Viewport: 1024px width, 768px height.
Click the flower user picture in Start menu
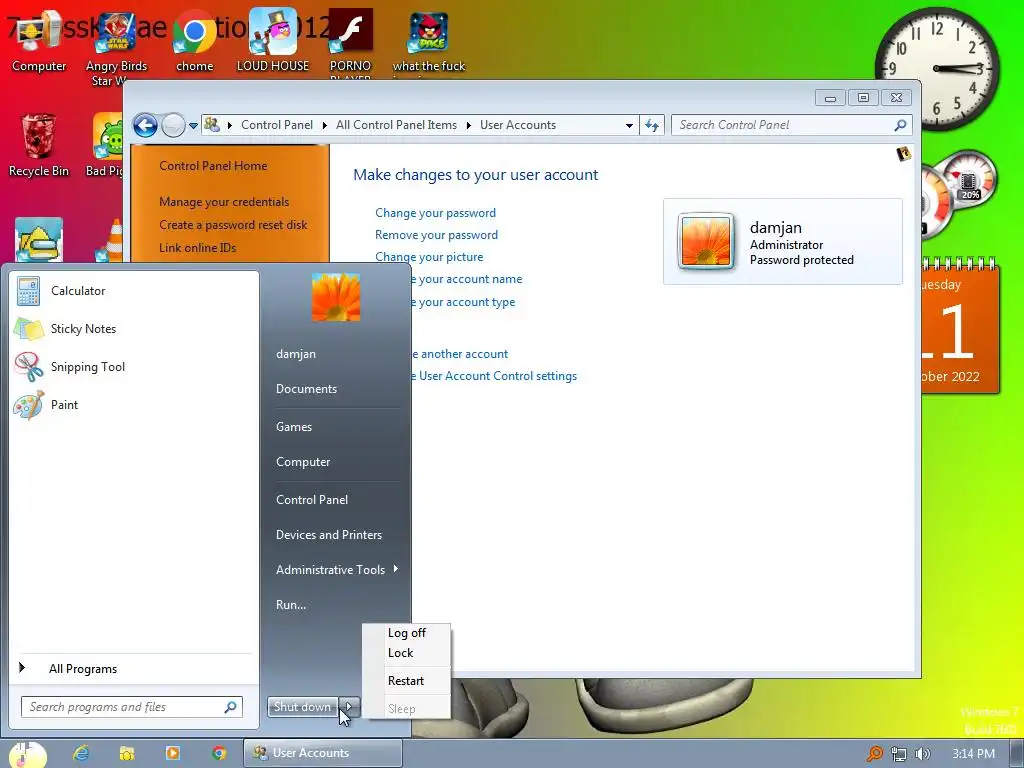[336, 297]
